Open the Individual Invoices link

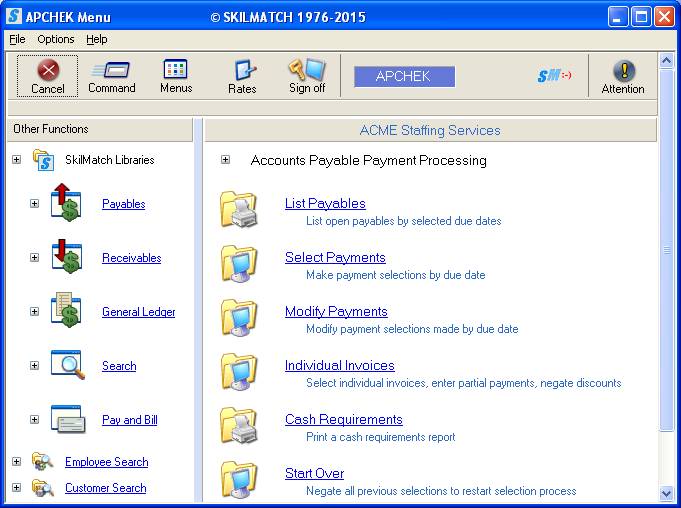click(340, 365)
